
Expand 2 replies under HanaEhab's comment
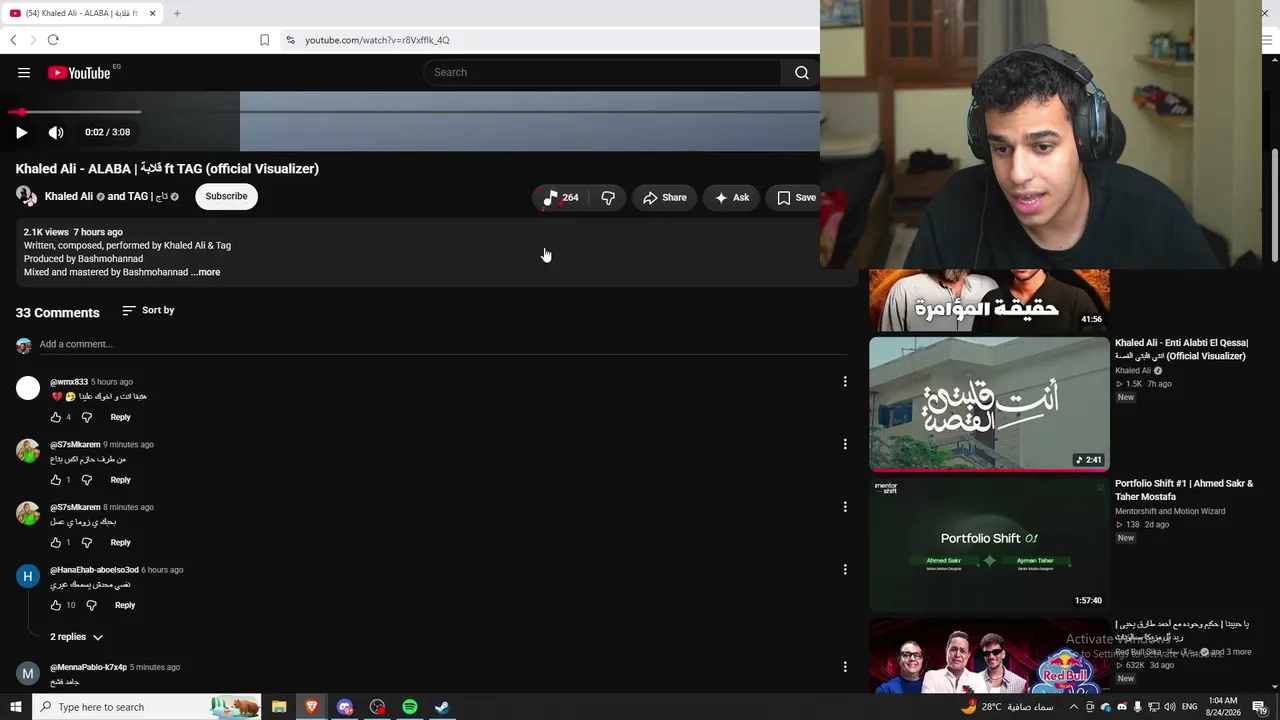coord(77,637)
